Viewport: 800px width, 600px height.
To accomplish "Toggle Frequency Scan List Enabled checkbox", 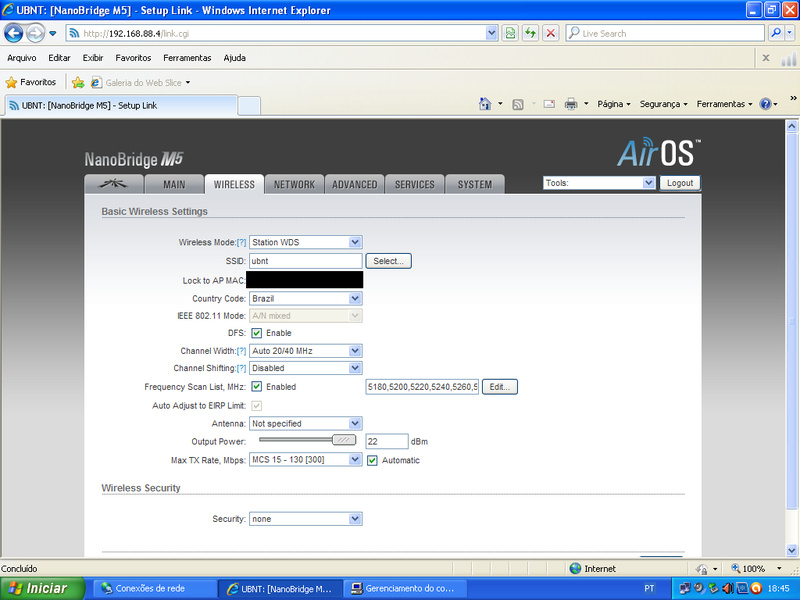I will click(x=257, y=387).
